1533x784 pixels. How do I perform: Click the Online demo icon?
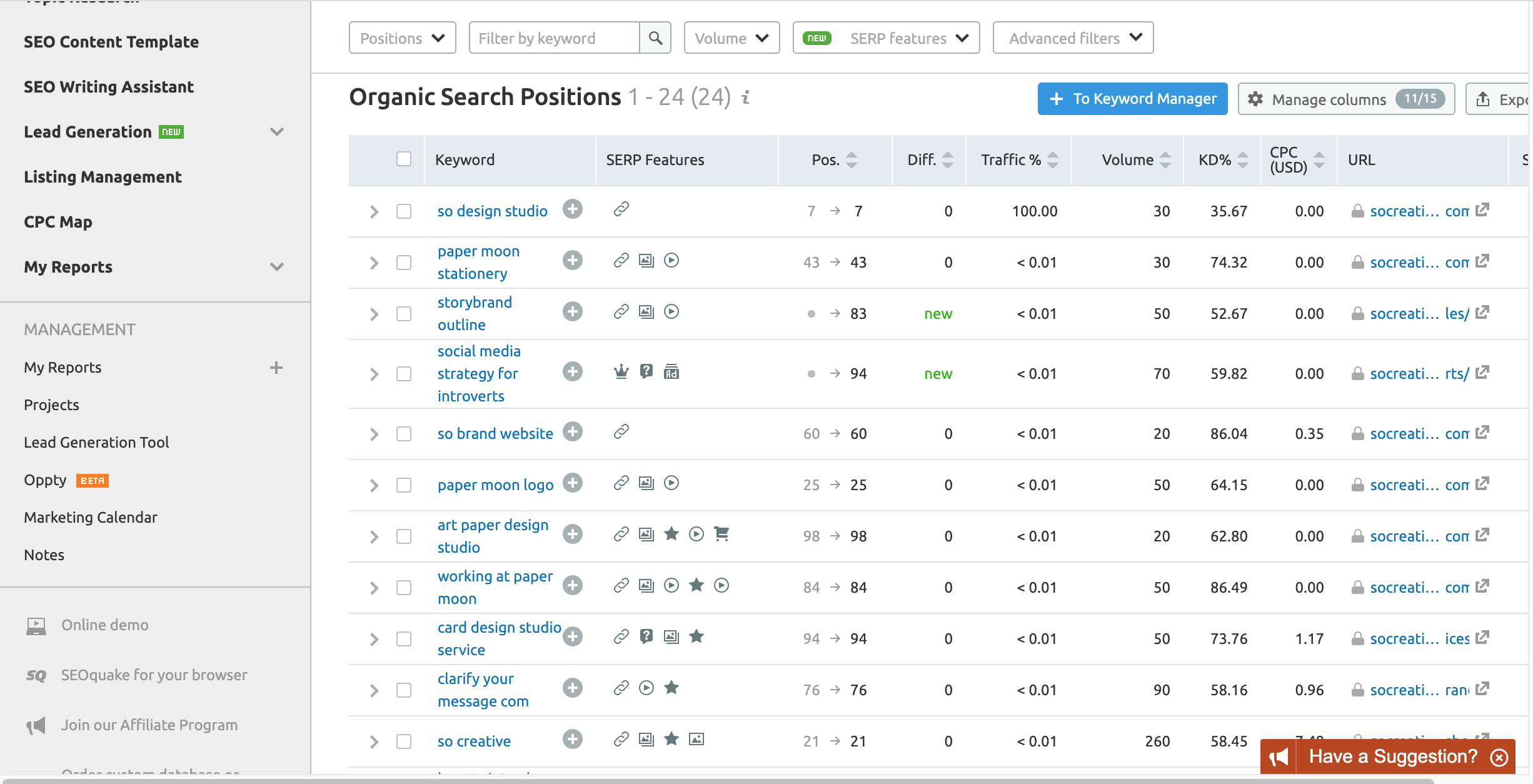click(x=36, y=626)
